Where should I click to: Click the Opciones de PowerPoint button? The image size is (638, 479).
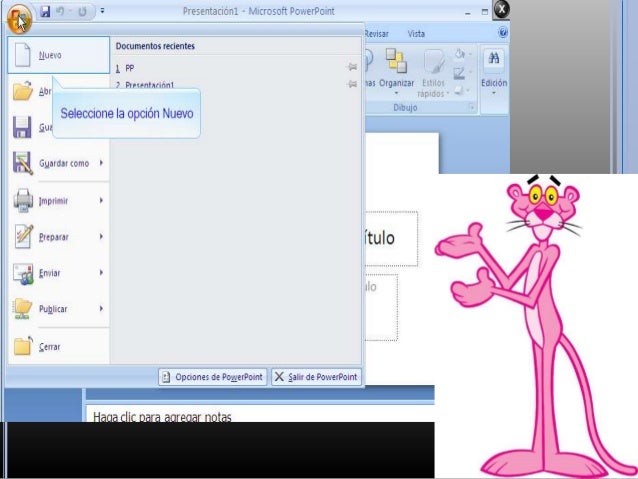coord(213,377)
